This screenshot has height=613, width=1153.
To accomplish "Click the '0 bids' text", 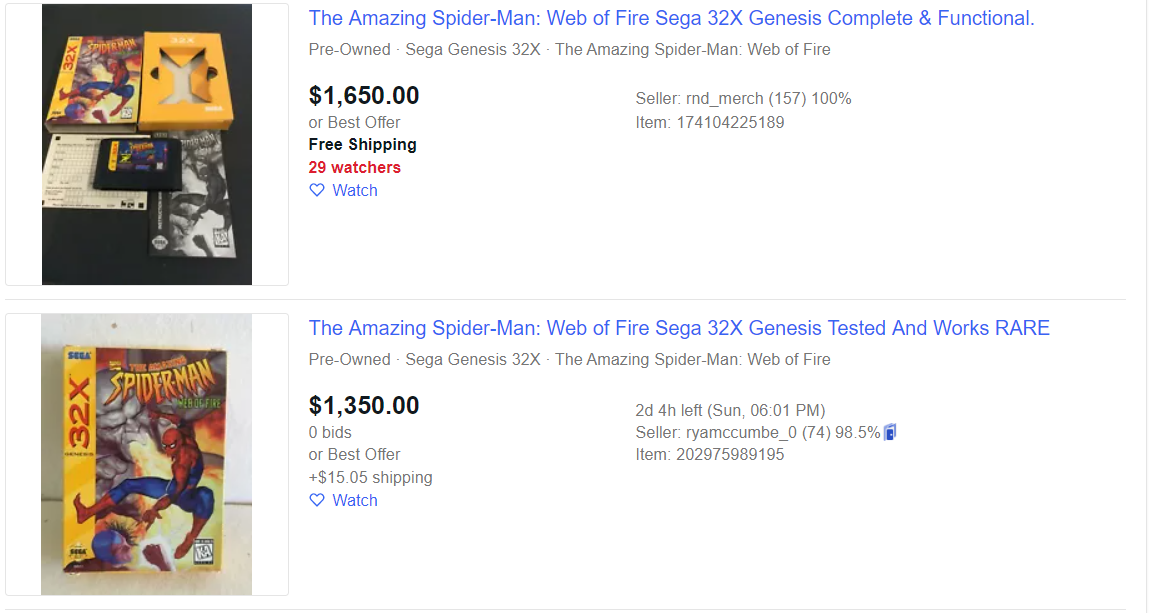I will pos(330,432).
